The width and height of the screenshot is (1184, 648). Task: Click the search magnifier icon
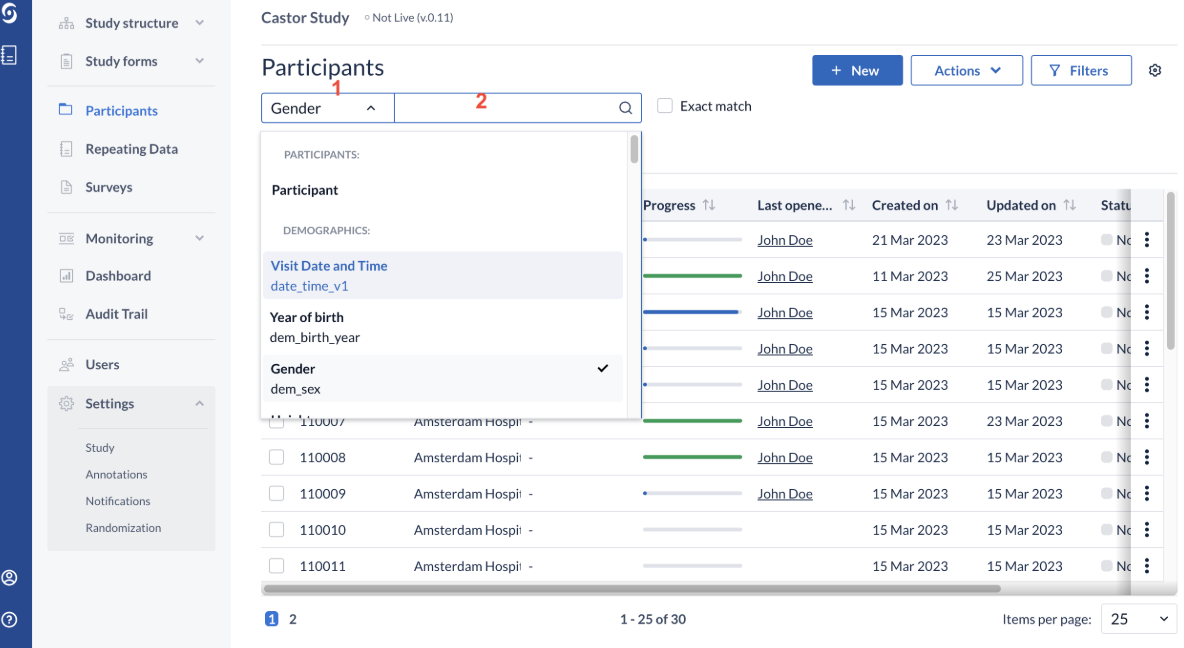tap(625, 108)
